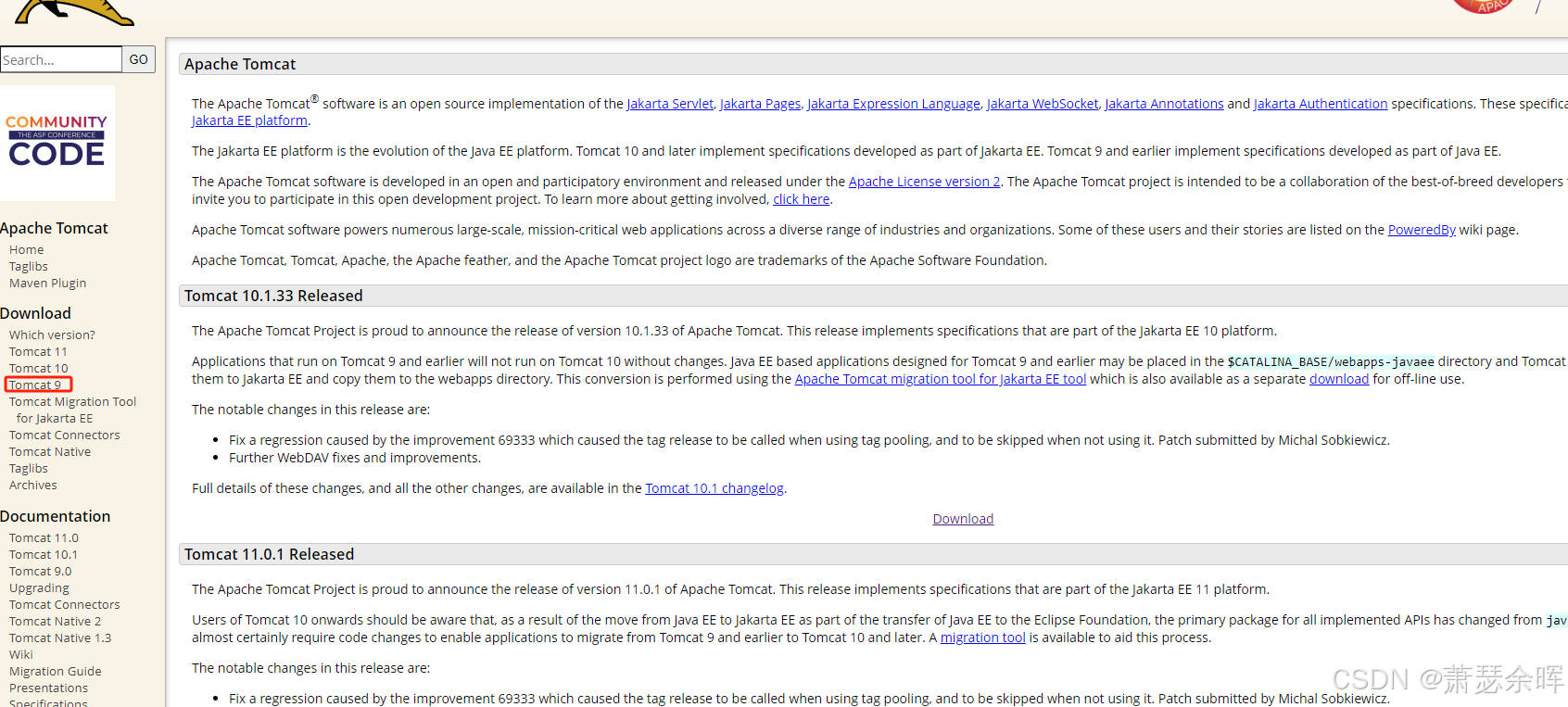Image resolution: width=1568 pixels, height=707 pixels.
Task: Click the Apache Software Foundation logo top right
Action: 1484,6
